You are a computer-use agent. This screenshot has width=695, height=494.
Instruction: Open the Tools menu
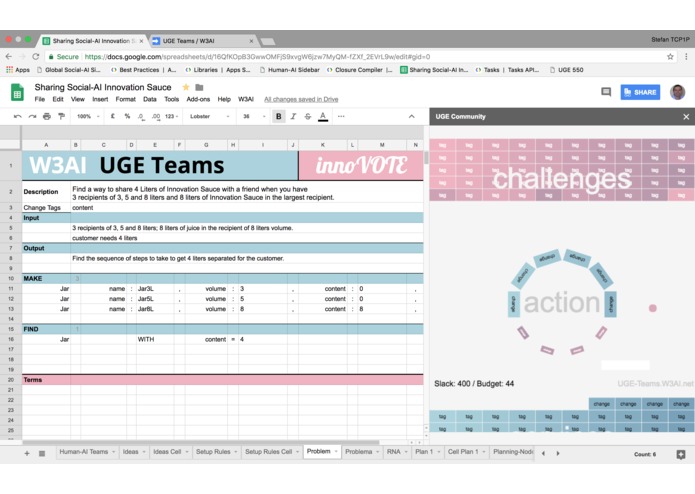click(172, 99)
